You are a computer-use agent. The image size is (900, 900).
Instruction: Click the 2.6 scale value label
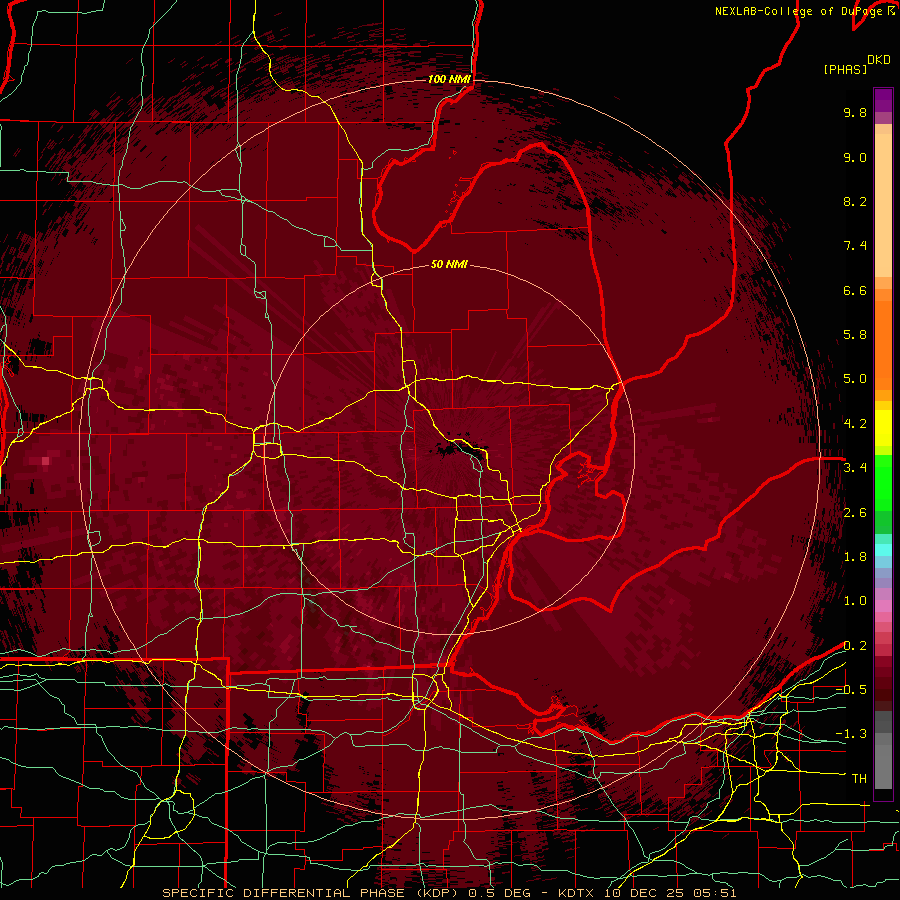pyautogui.click(x=855, y=513)
